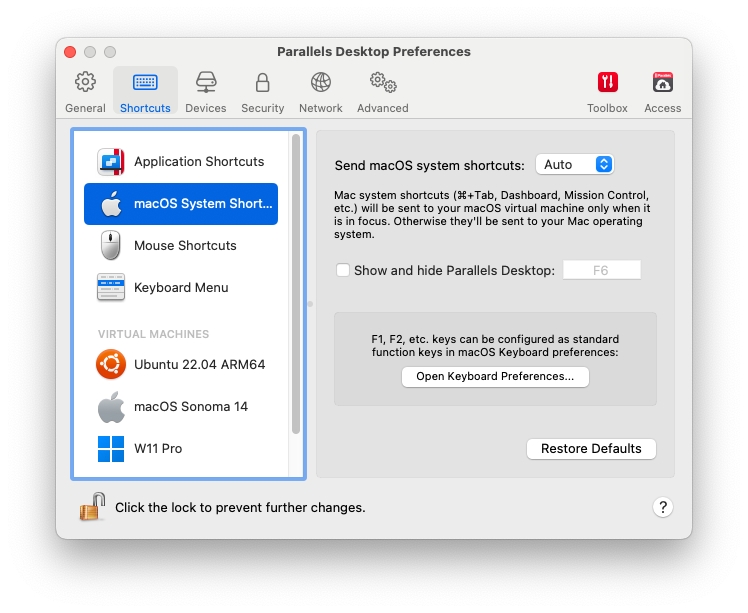Click the lock to prevent changes
This screenshot has width=748, height=613.
[x=93, y=507]
